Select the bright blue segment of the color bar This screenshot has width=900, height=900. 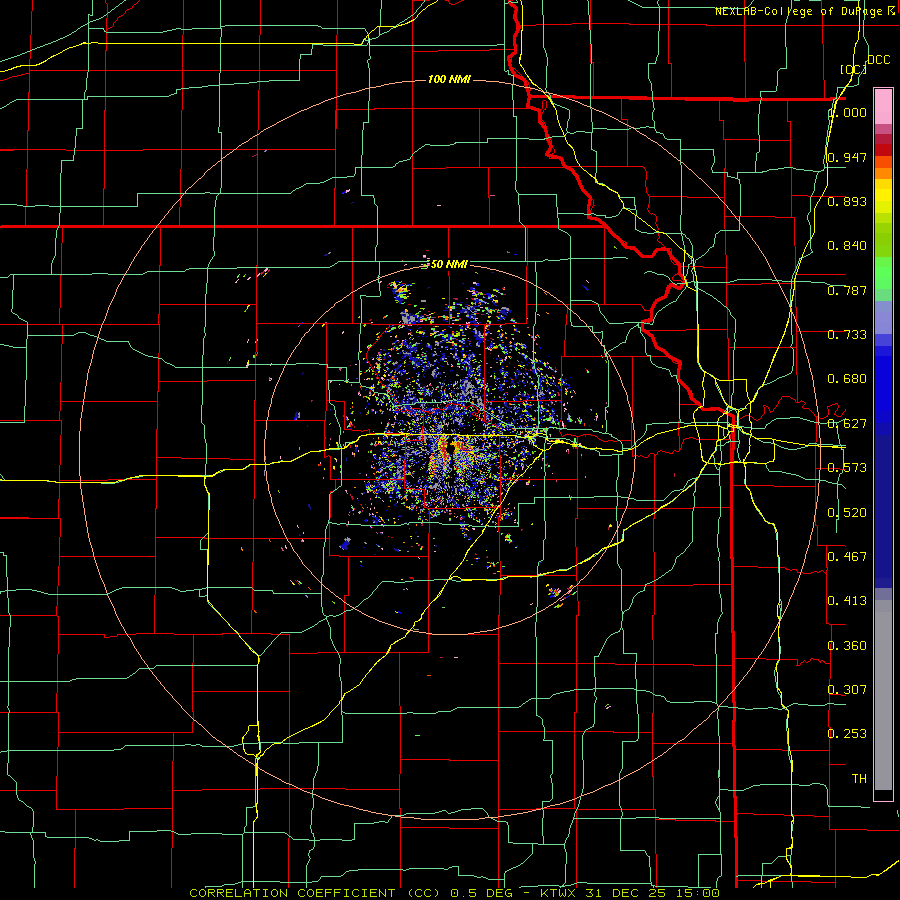click(x=883, y=390)
